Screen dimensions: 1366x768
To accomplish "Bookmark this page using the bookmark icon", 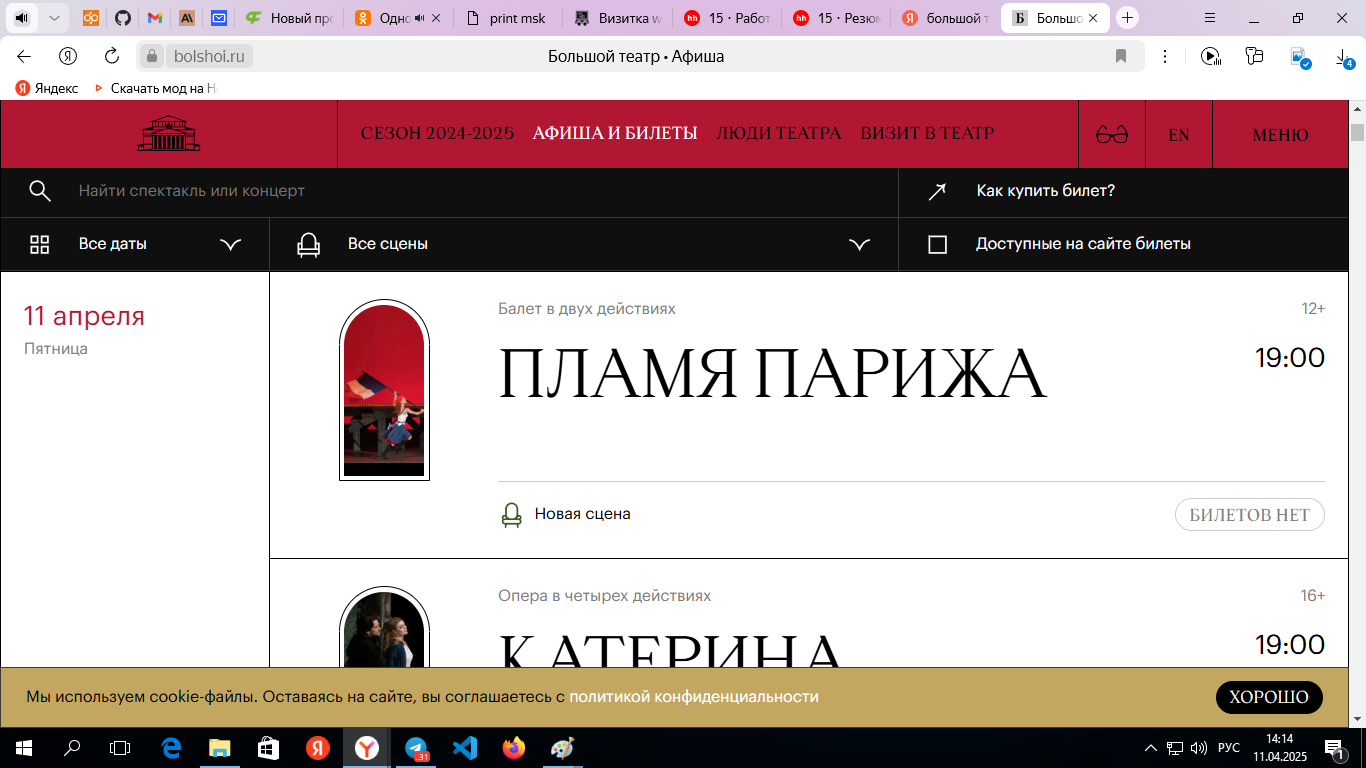I will pos(1121,56).
